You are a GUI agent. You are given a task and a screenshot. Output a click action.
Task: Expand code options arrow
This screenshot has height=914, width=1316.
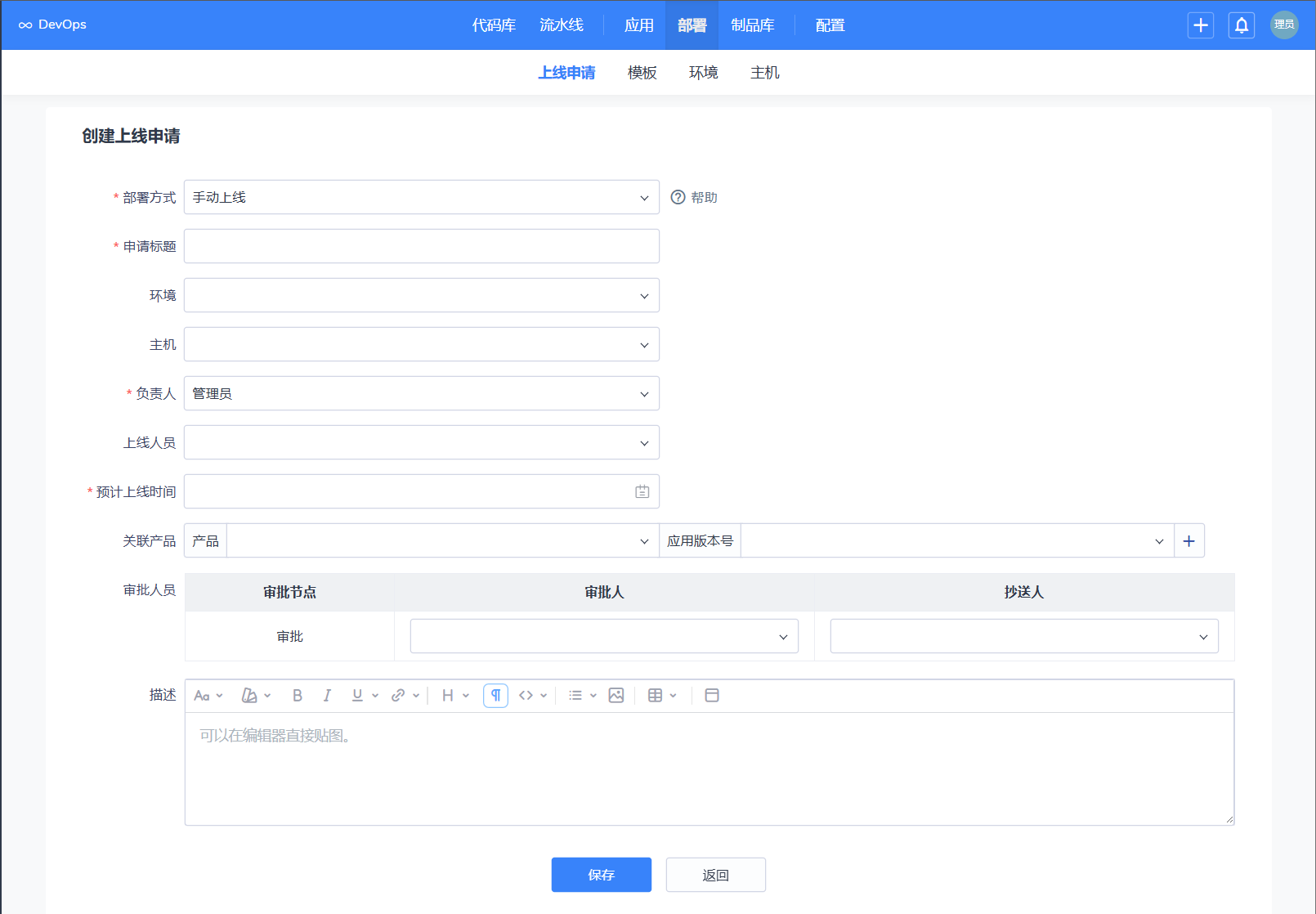tap(544, 696)
